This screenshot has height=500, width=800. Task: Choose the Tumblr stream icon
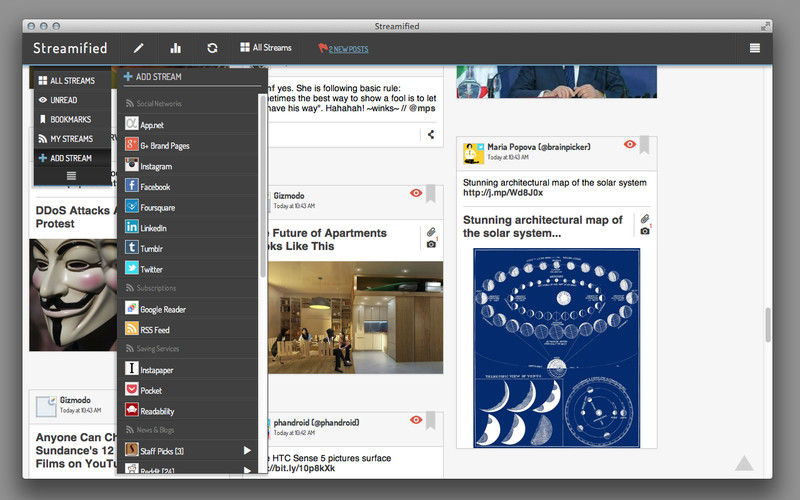pos(132,247)
